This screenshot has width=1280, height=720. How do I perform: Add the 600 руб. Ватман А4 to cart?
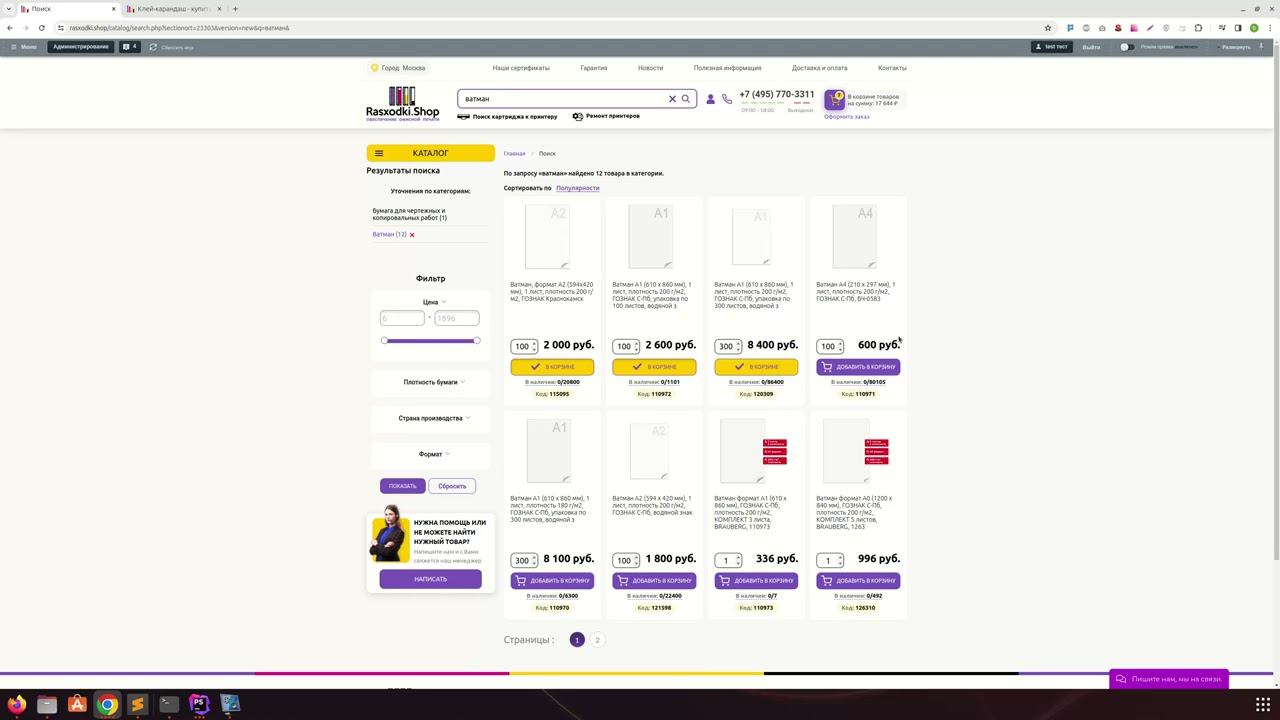pos(858,367)
